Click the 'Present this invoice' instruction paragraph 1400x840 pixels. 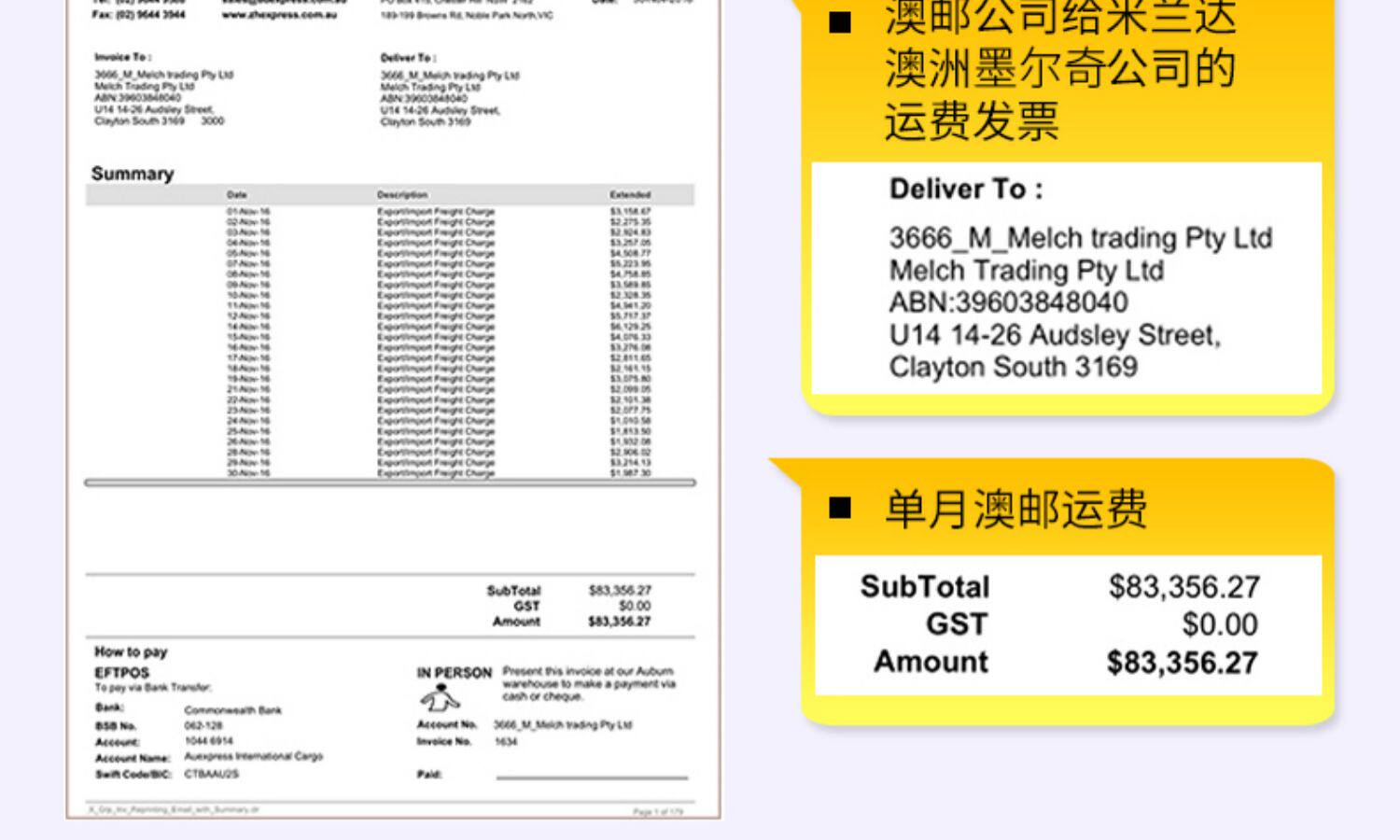click(x=589, y=683)
